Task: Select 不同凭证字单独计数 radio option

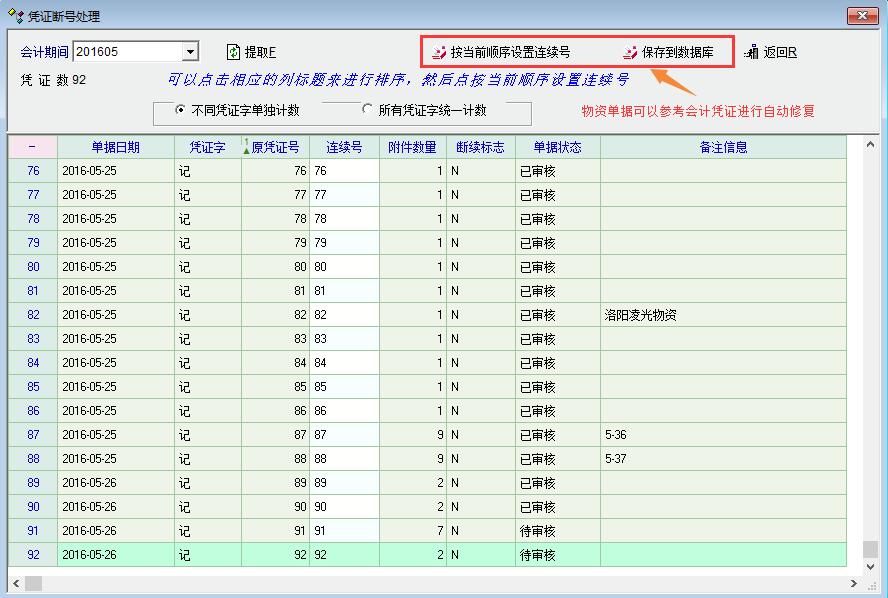Action: (x=180, y=110)
